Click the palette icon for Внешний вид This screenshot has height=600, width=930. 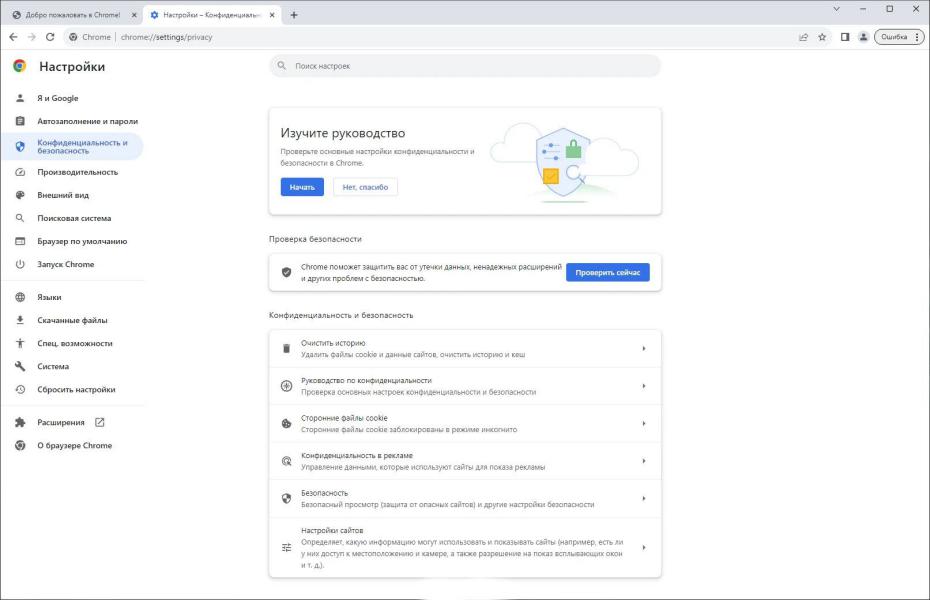[20, 195]
